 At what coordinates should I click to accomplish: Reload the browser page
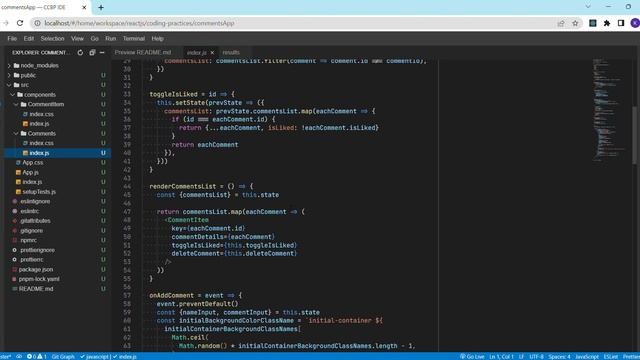pyautogui.click(x=20, y=23)
